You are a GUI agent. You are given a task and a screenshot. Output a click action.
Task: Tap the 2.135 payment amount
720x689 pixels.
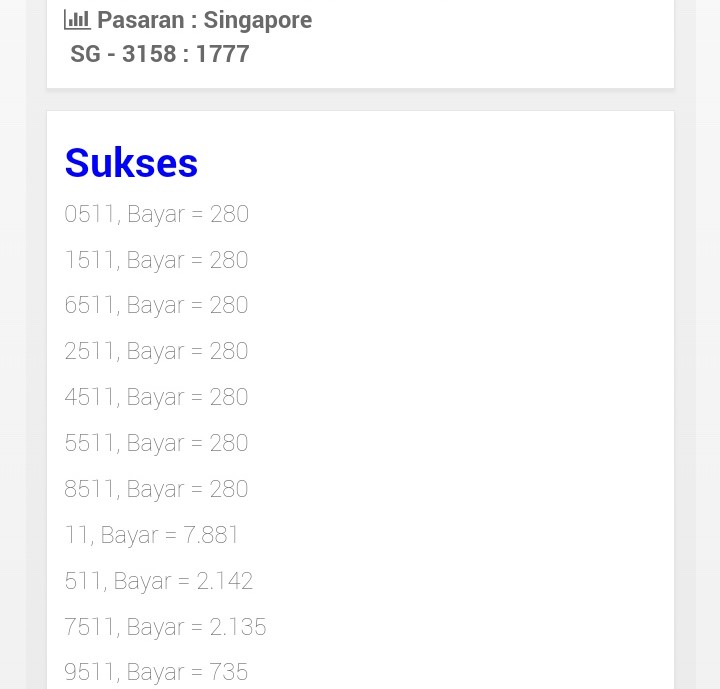click(237, 627)
